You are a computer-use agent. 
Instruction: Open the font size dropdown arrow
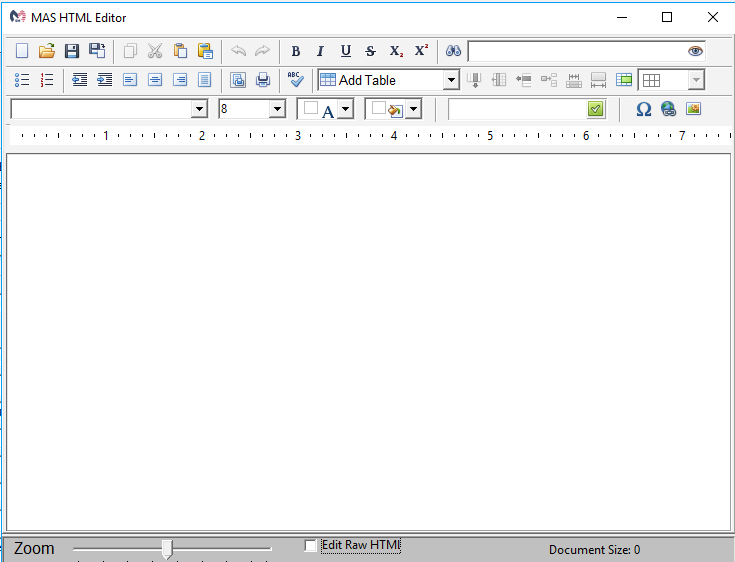click(278, 109)
